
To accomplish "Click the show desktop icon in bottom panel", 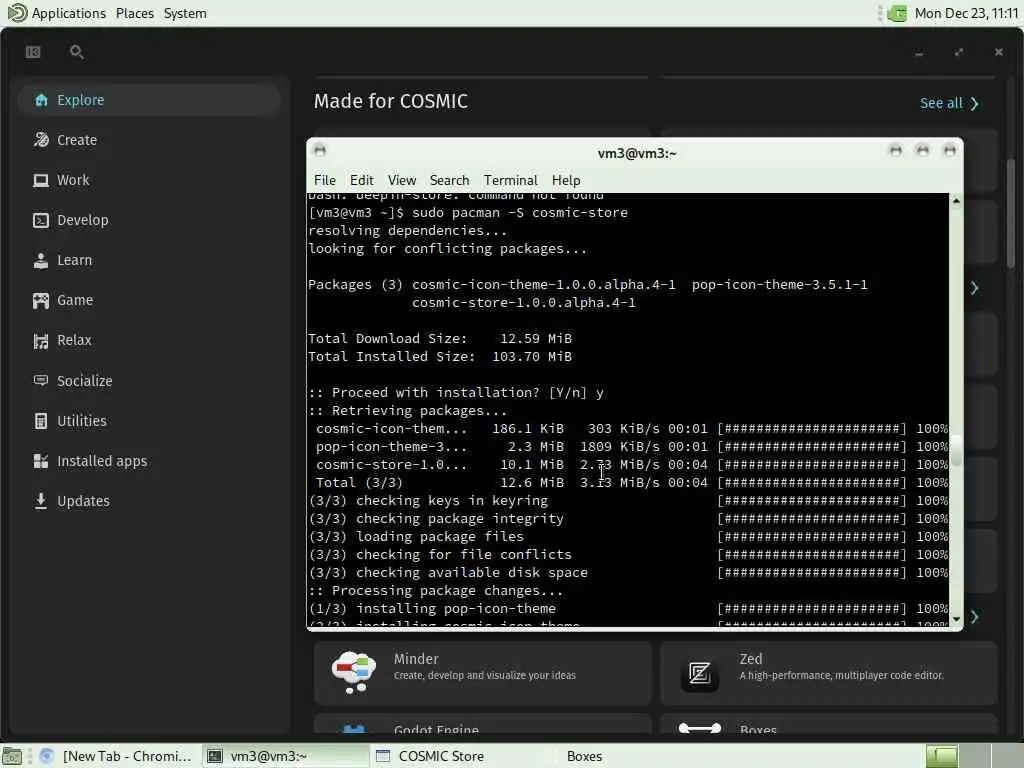I will point(12,756).
